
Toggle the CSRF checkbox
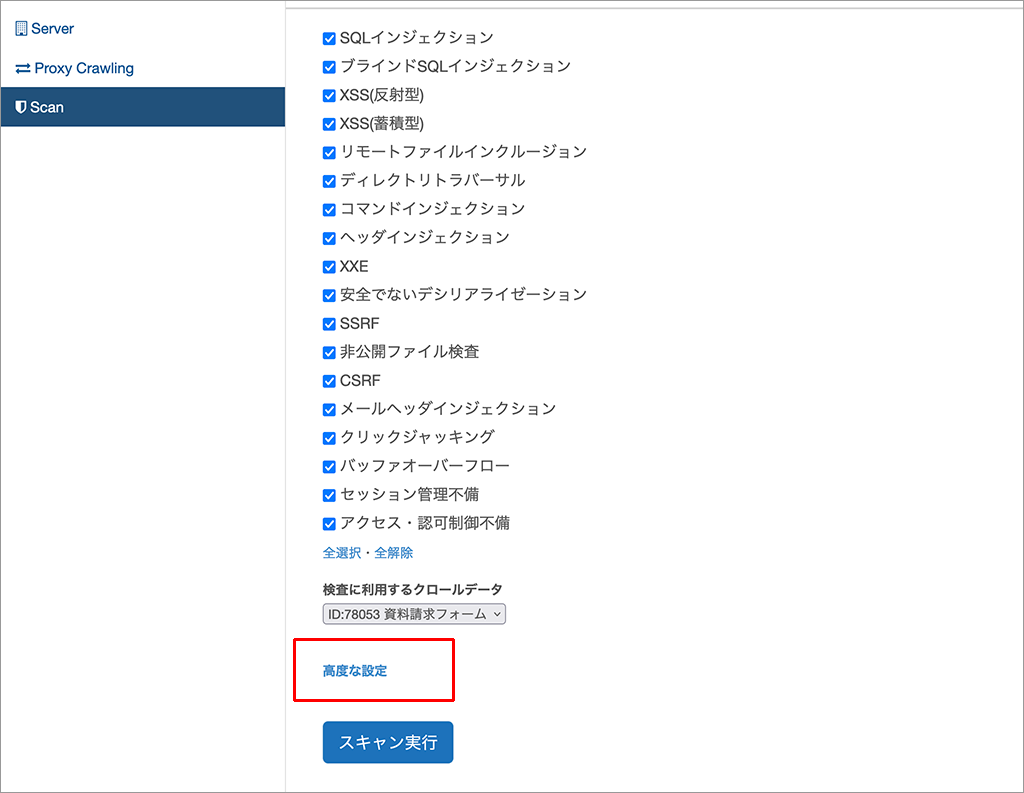(x=329, y=380)
